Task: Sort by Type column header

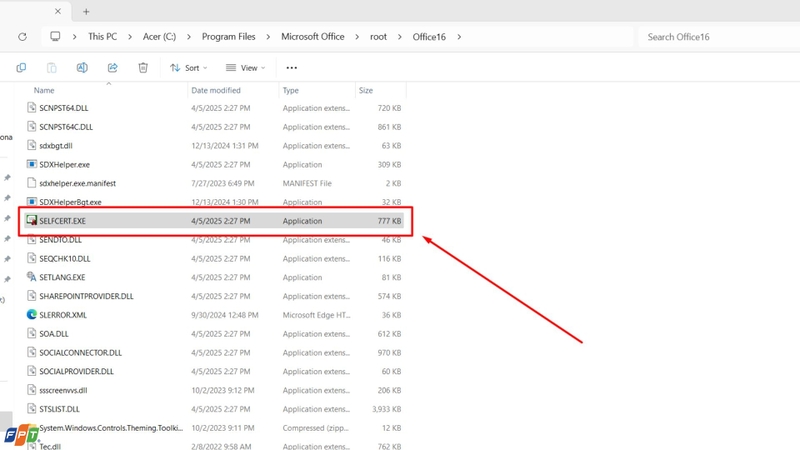Action: point(291,90)
